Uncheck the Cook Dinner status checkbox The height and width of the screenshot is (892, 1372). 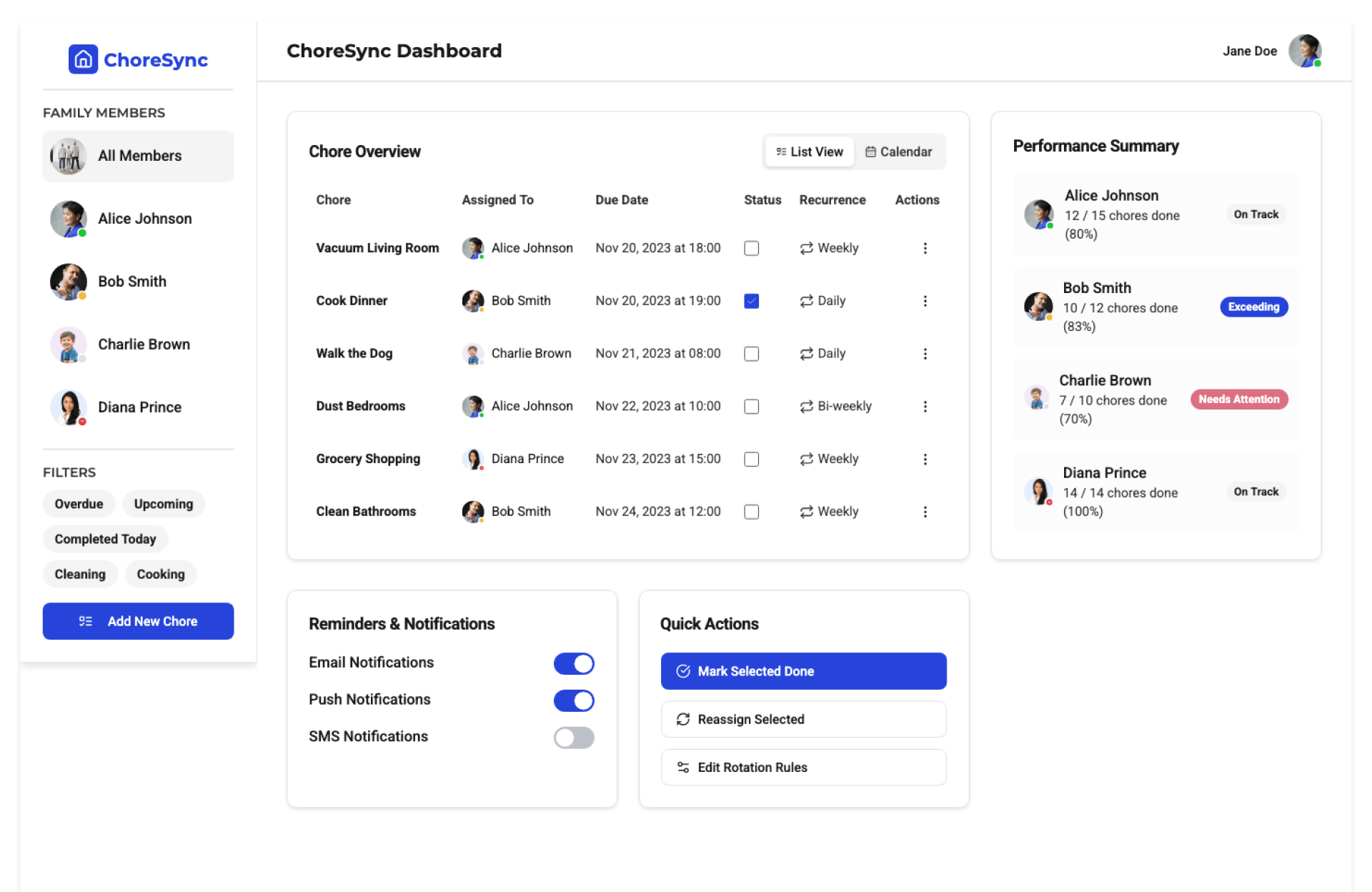751,301
